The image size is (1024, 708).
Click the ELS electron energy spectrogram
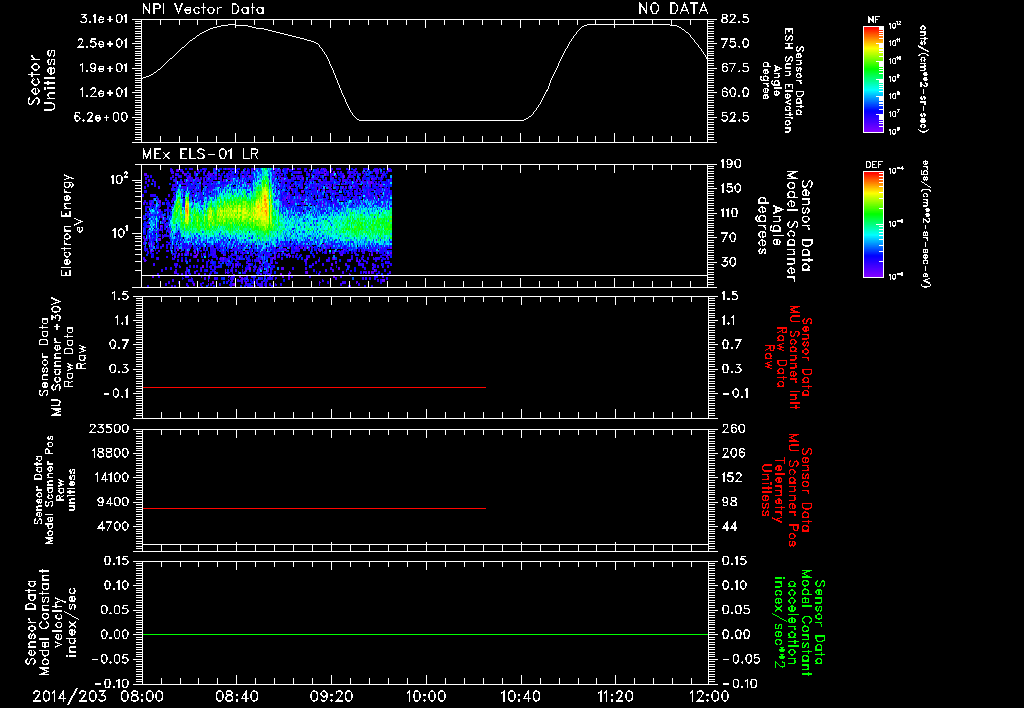[266, 226]
